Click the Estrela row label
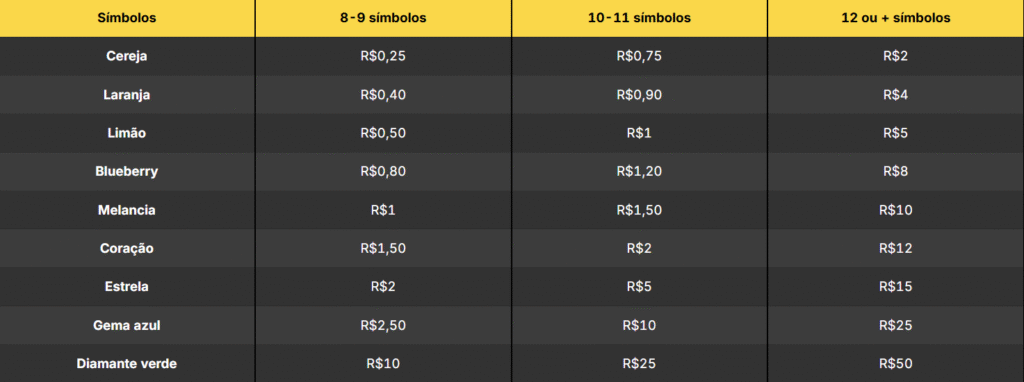Screen dimensions: 1024x382 pos(127,287)
